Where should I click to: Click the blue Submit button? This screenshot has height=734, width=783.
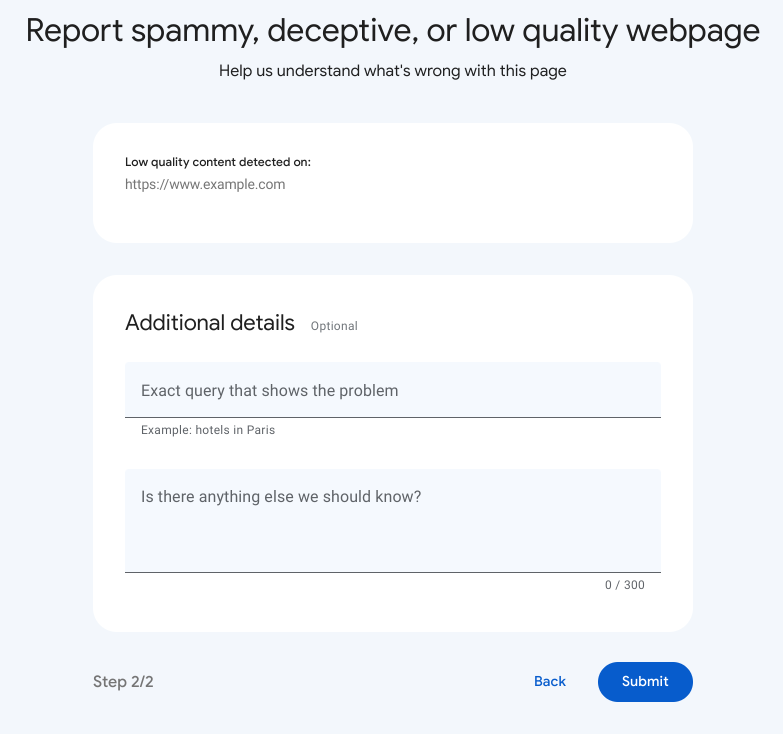tap(645, 681)
